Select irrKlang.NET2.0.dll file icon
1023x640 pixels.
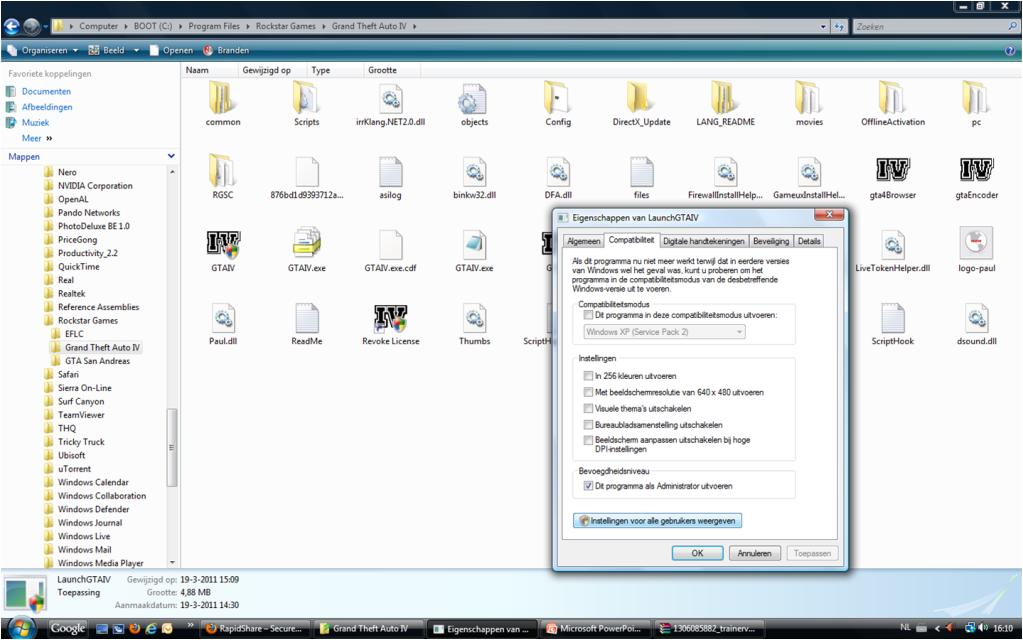[390, 99]
